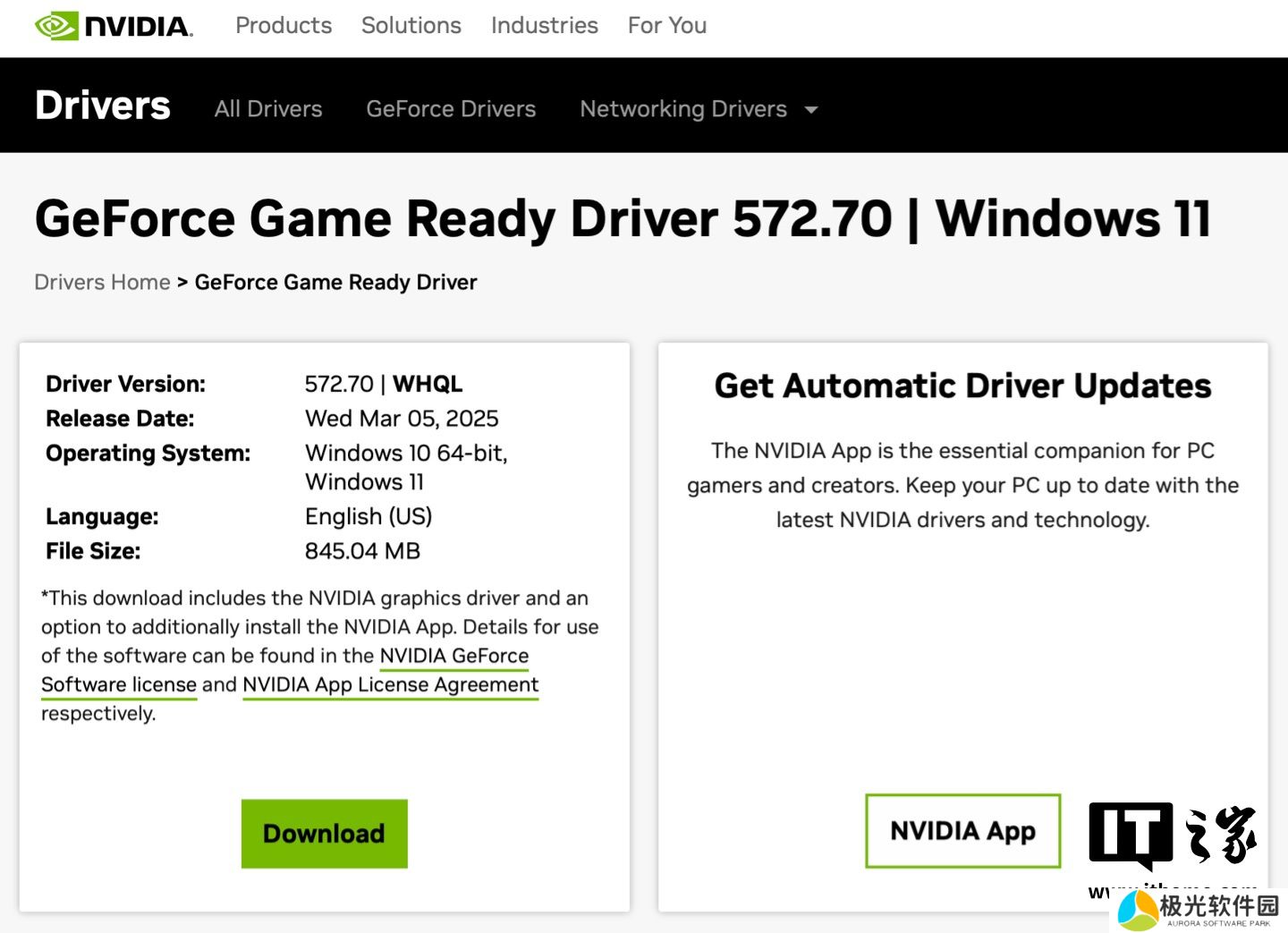Image resolution: width=1288 pixels, height=933 pixels.
Task: Click the Get Automatic Driver Updates heading
Action: pyautogui.click(x=963, y=386)
